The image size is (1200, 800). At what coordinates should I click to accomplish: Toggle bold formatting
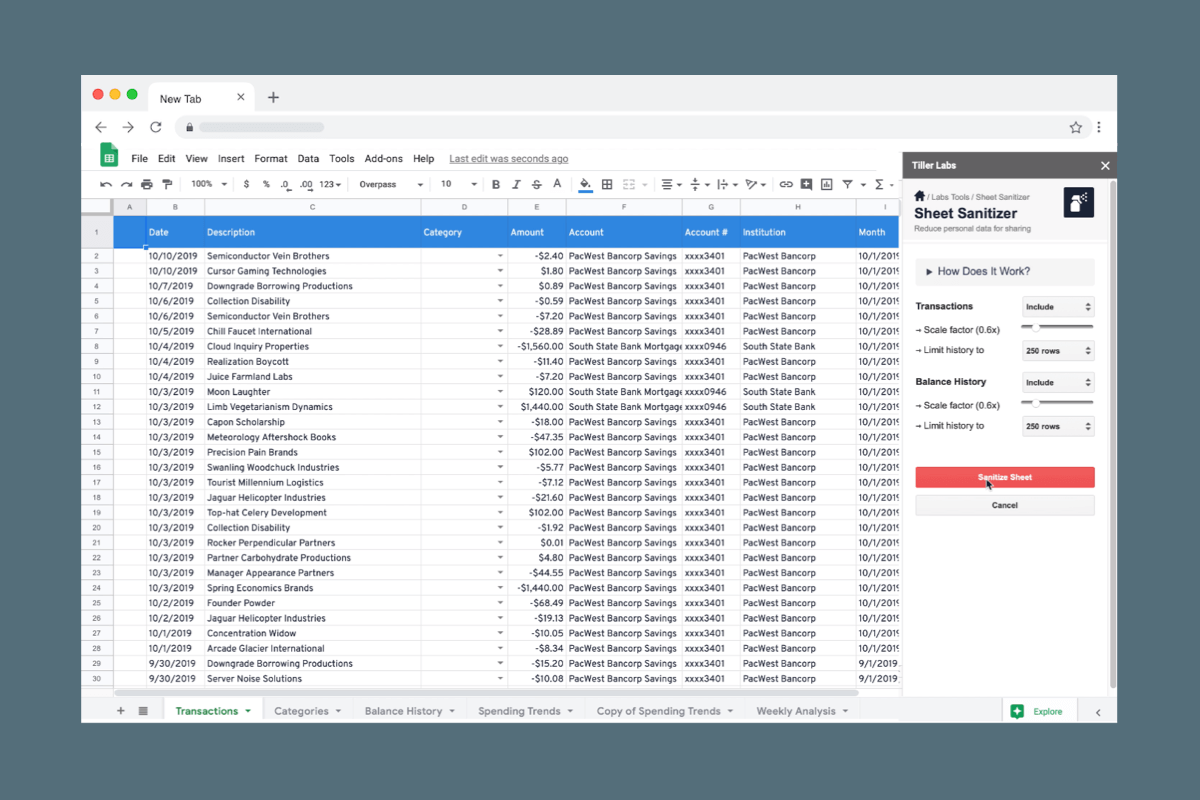click(x=496, y=184)
